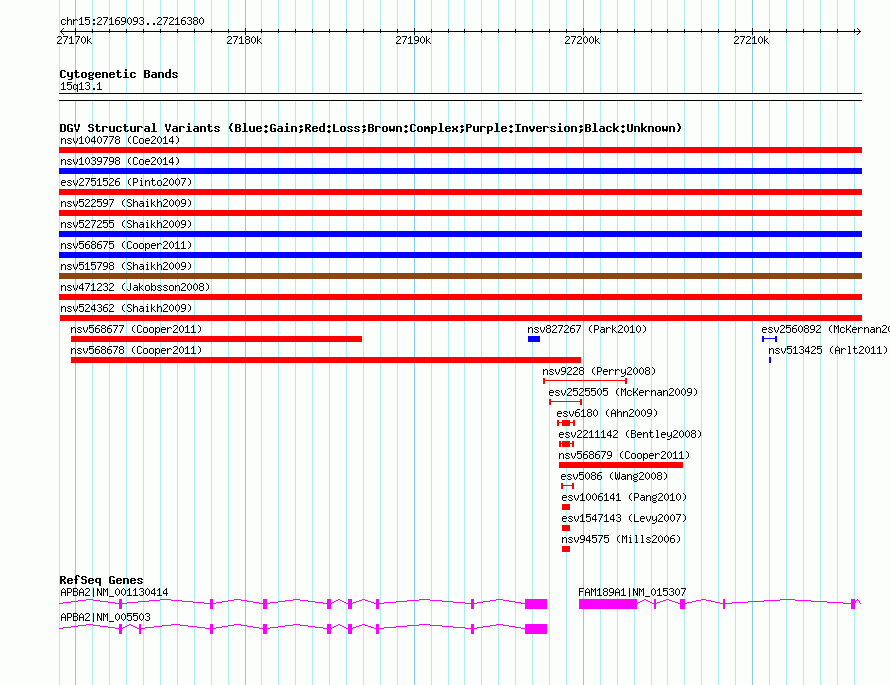Click the nsv522597 (Shaikh2009) loss bar
The width and height of the screenshot is (890, 685).
460,213
